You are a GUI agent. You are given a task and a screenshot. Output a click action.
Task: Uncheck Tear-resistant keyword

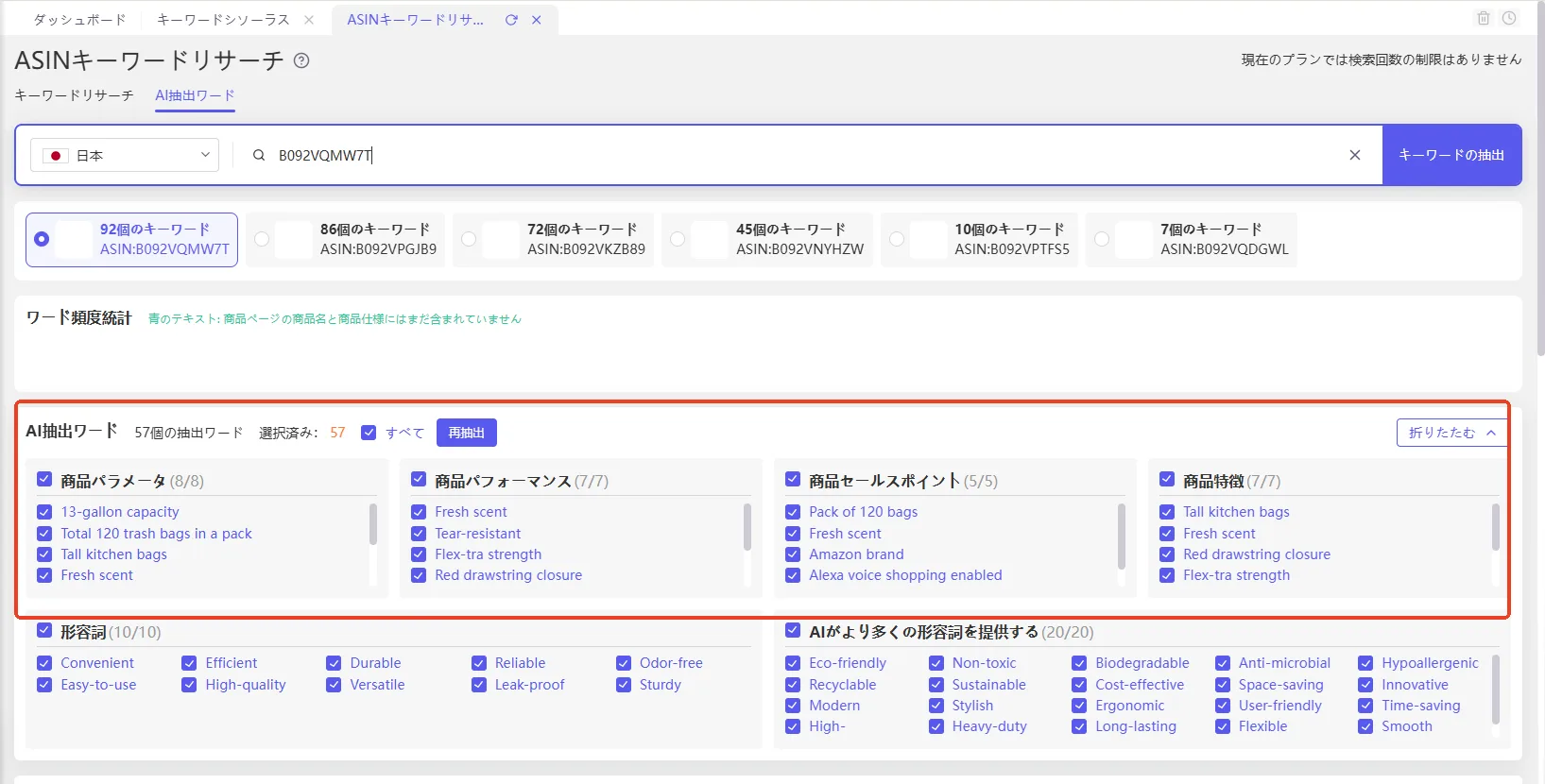419,534
